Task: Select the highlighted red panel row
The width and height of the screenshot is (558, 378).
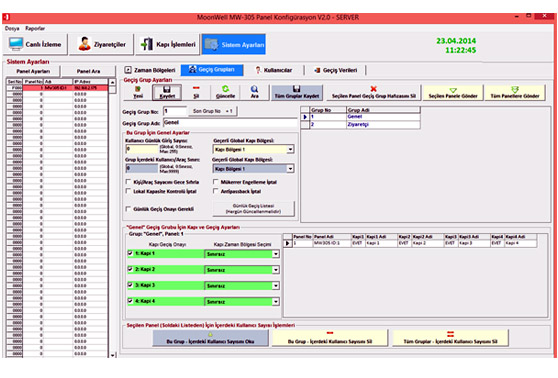Action: coord(57,88)
